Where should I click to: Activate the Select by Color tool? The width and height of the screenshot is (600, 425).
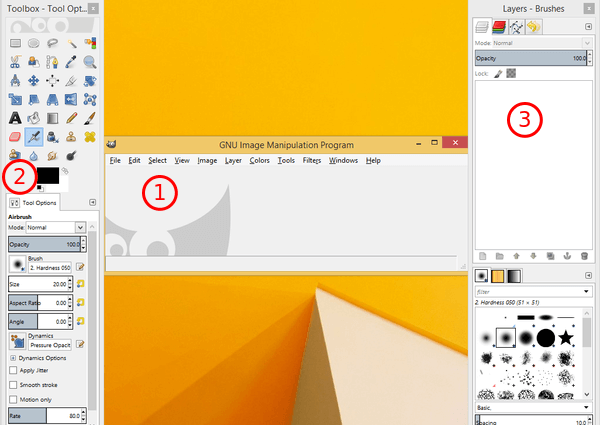(x=90, y=43)
